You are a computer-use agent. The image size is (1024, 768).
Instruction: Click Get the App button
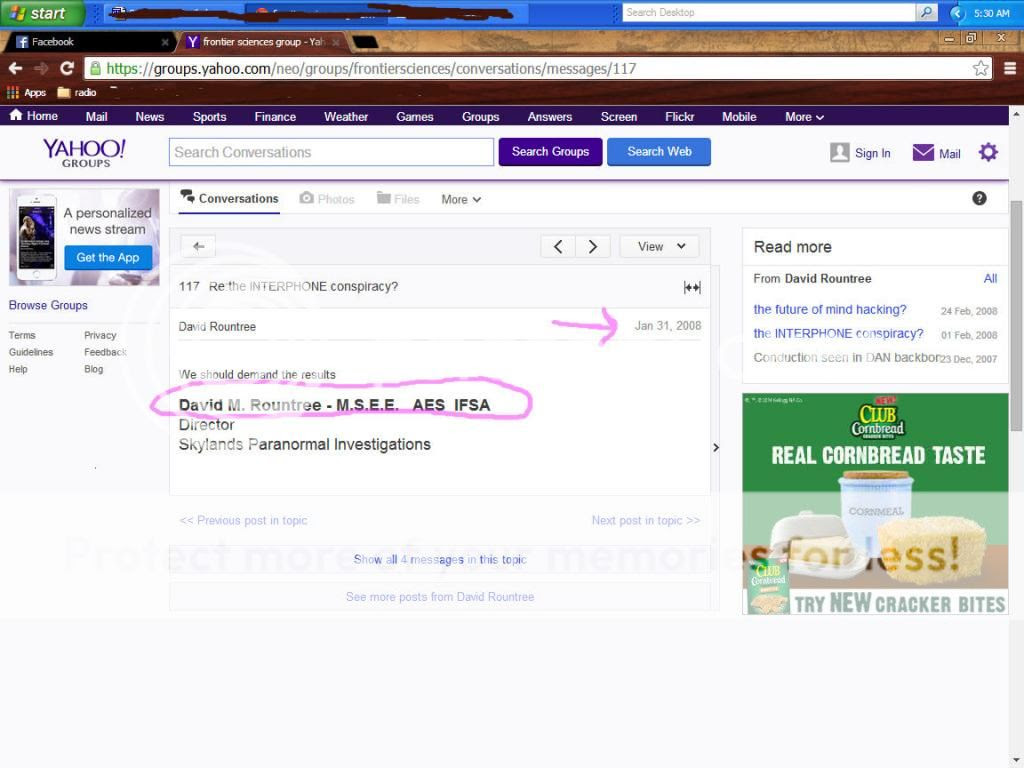(x=108, y=257)
